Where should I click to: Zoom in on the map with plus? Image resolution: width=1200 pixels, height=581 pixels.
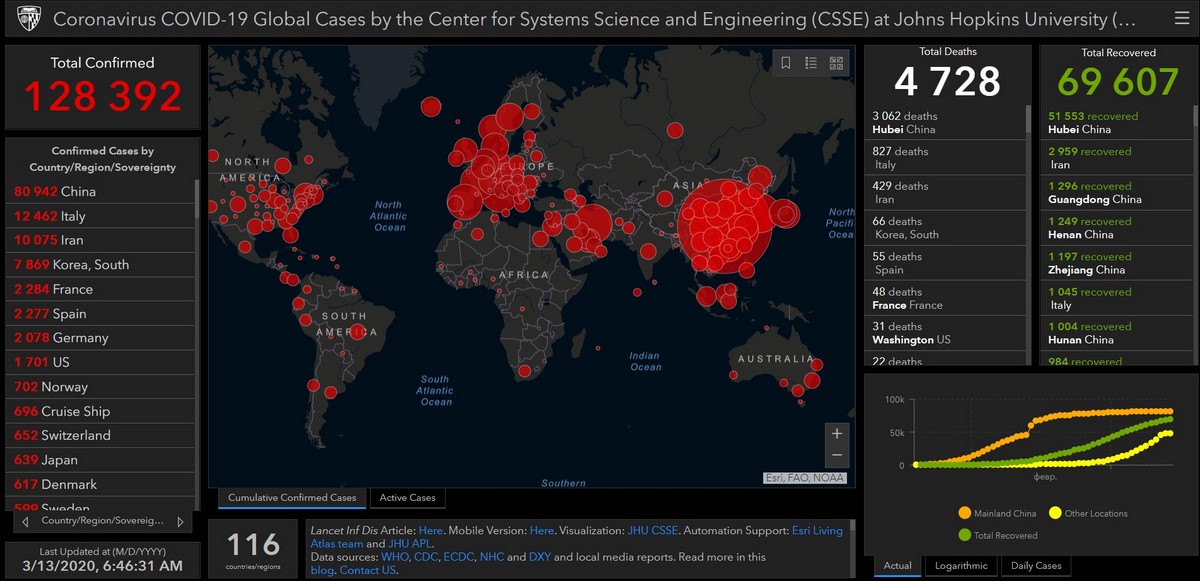coord(837,434)
